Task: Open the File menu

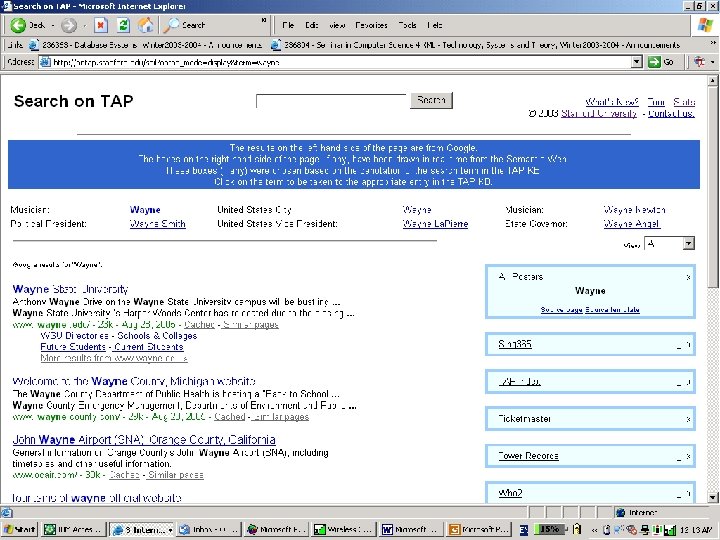Action: click(288, 25)
